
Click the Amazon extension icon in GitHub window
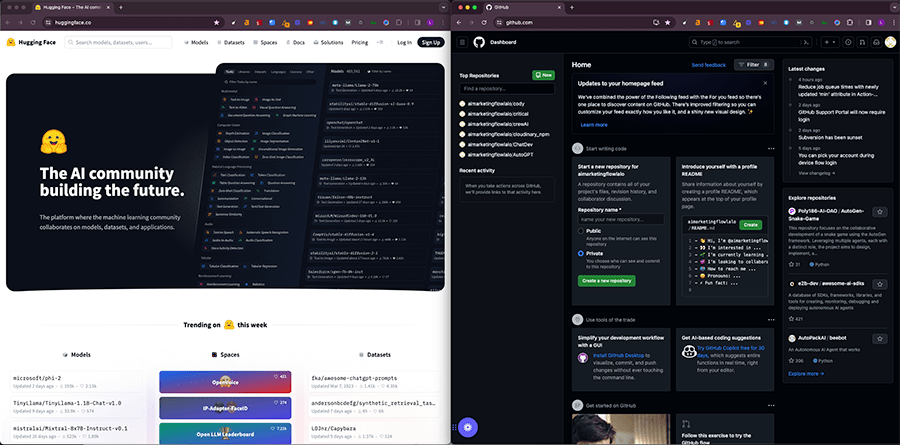[x=697, y=22]
